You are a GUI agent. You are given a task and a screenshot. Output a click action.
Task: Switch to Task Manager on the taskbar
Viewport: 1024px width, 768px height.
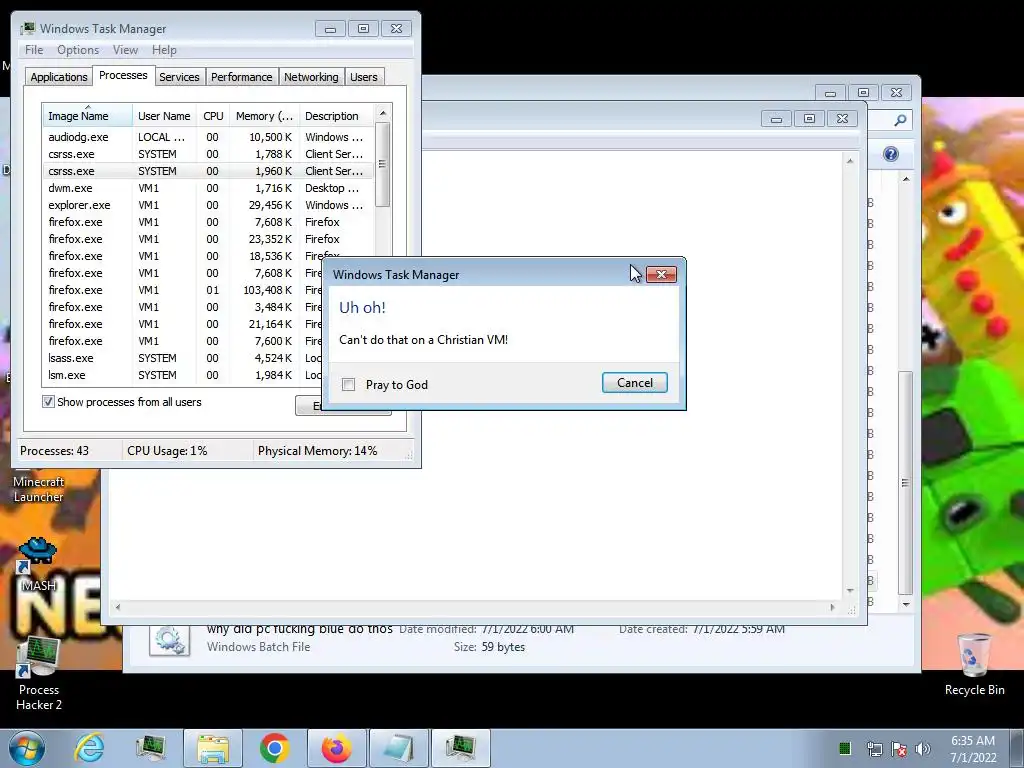click(461, 748)
